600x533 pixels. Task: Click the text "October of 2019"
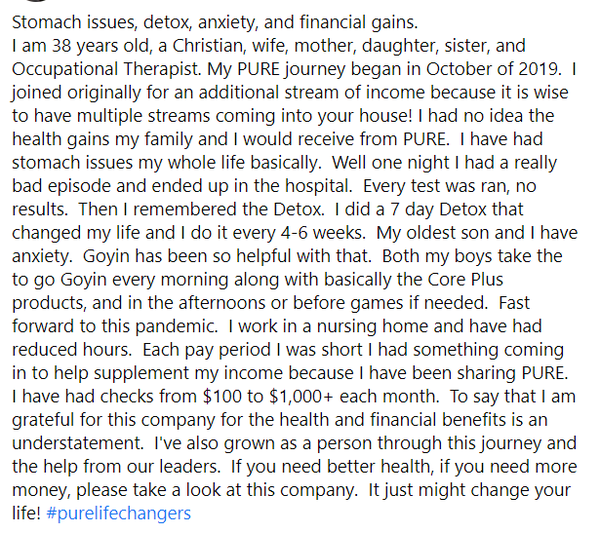coord(456,73)
